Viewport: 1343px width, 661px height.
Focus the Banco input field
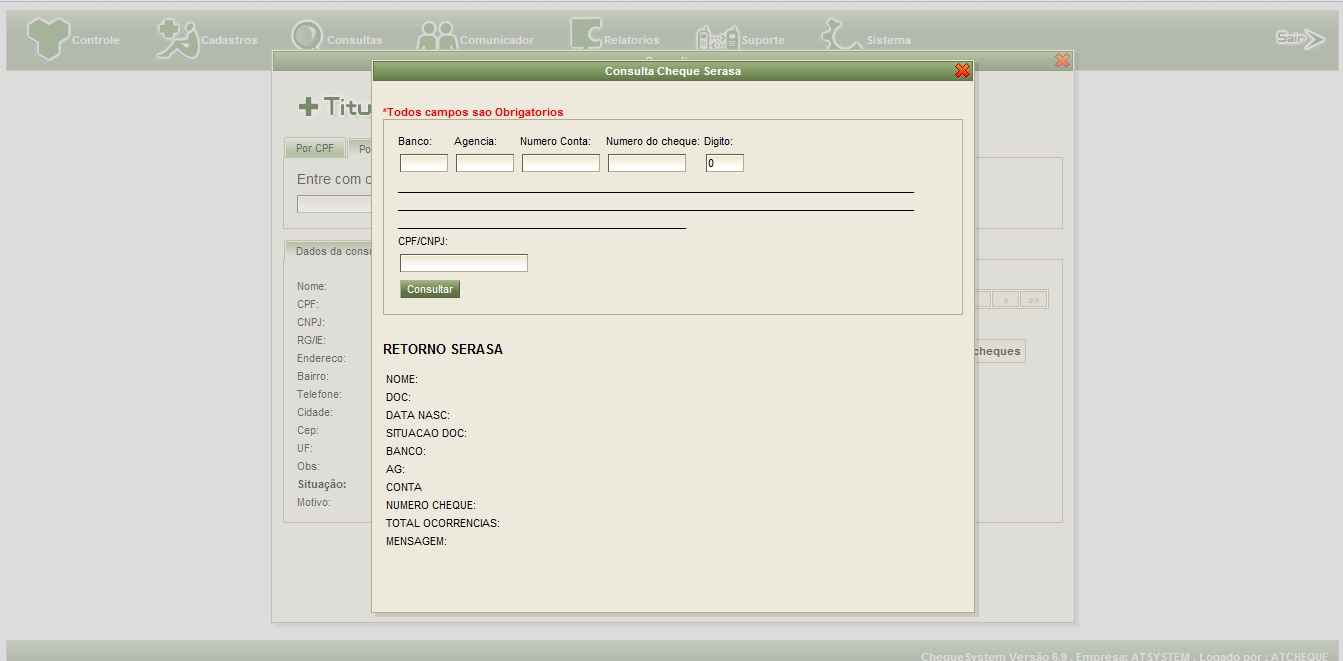pos(424,163)
